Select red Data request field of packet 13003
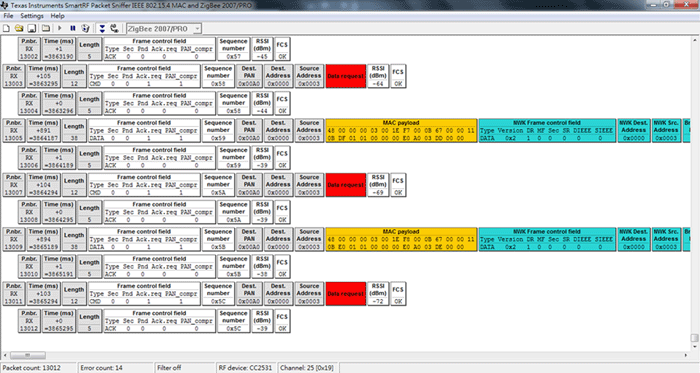The image size is (700, 373). (x=346, y=76)
